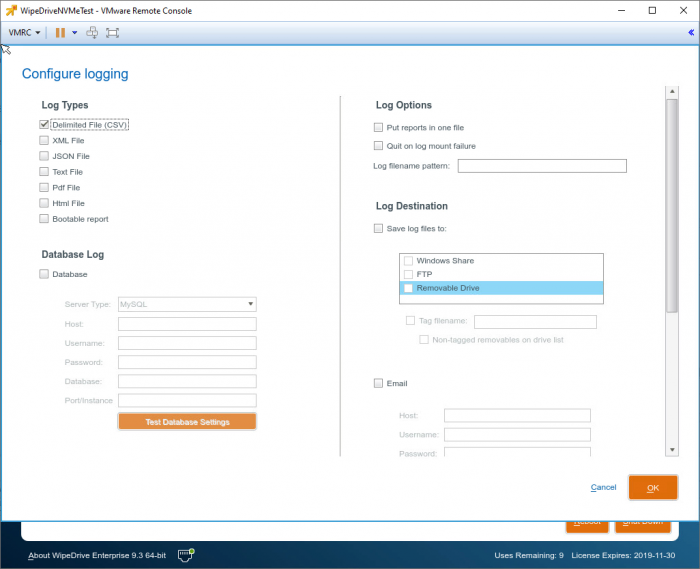Viewport: 700px width, 569px height.
Task: Open About WipeDrive Enterprise 9.3 64-bit
Action: point(97,555)
